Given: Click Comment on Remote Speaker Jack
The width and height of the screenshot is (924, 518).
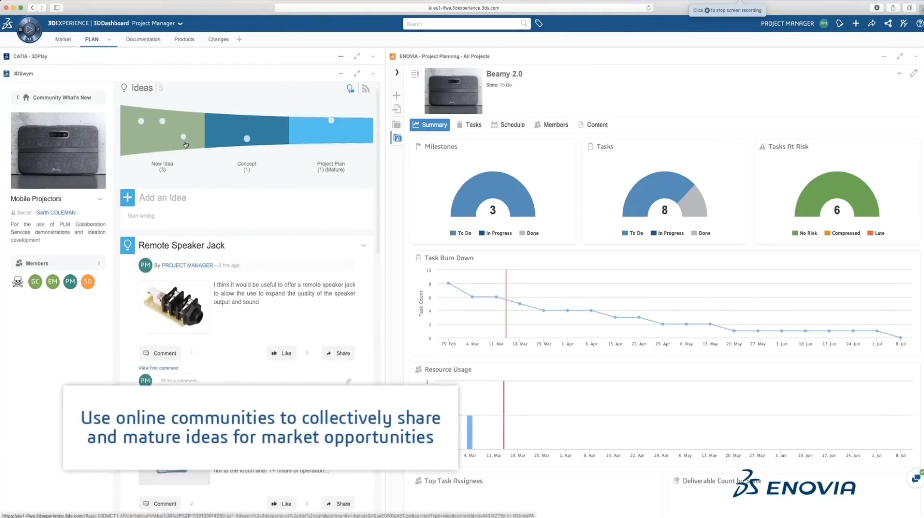Looking at the screenshot, I should click(160, 353).
